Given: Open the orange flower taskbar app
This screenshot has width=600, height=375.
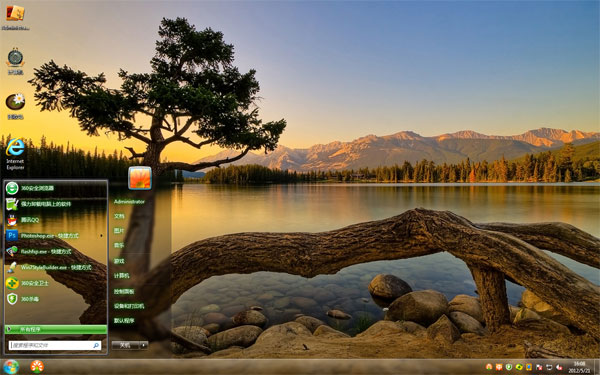Looking at the screenshot, I should 37,367.
